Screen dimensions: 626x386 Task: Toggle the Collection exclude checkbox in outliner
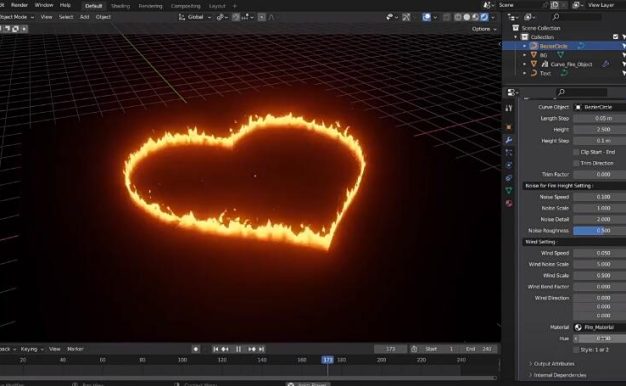615,37
